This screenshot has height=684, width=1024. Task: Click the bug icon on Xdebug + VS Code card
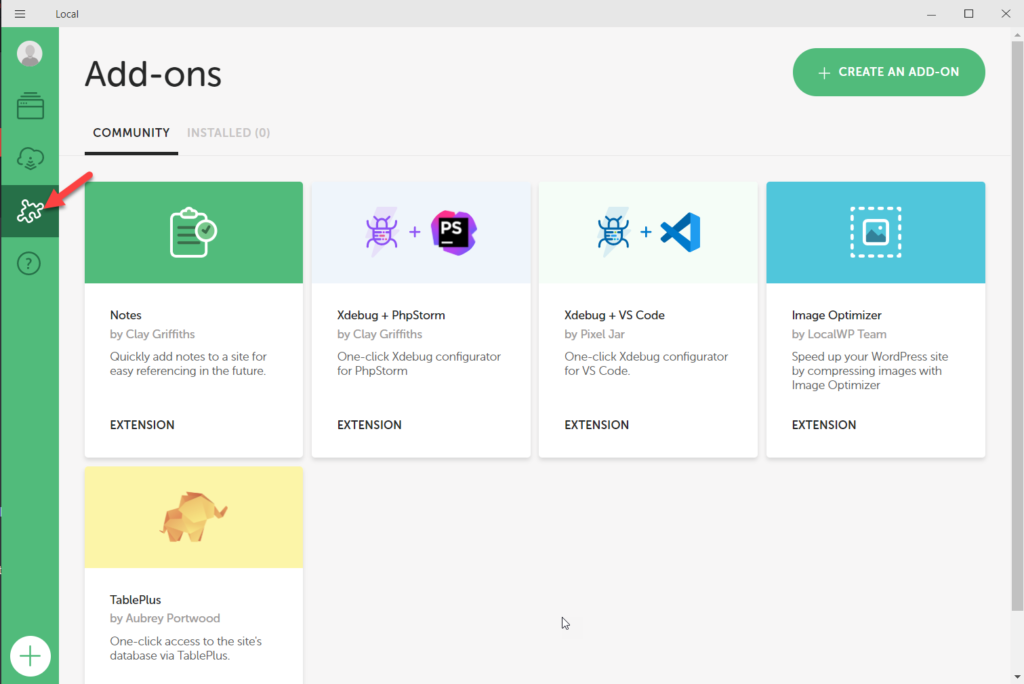613,232
